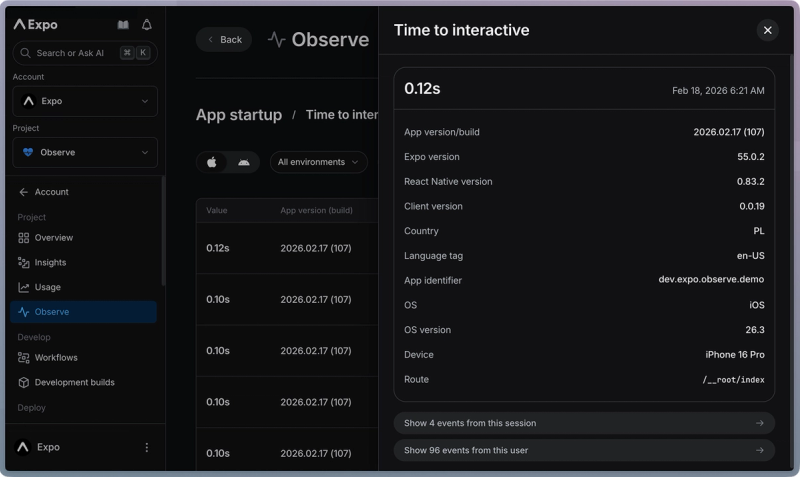Show 96 events from this user
Image resolution: width=800 pixels, height=477 pixels.
coord(584,450)
